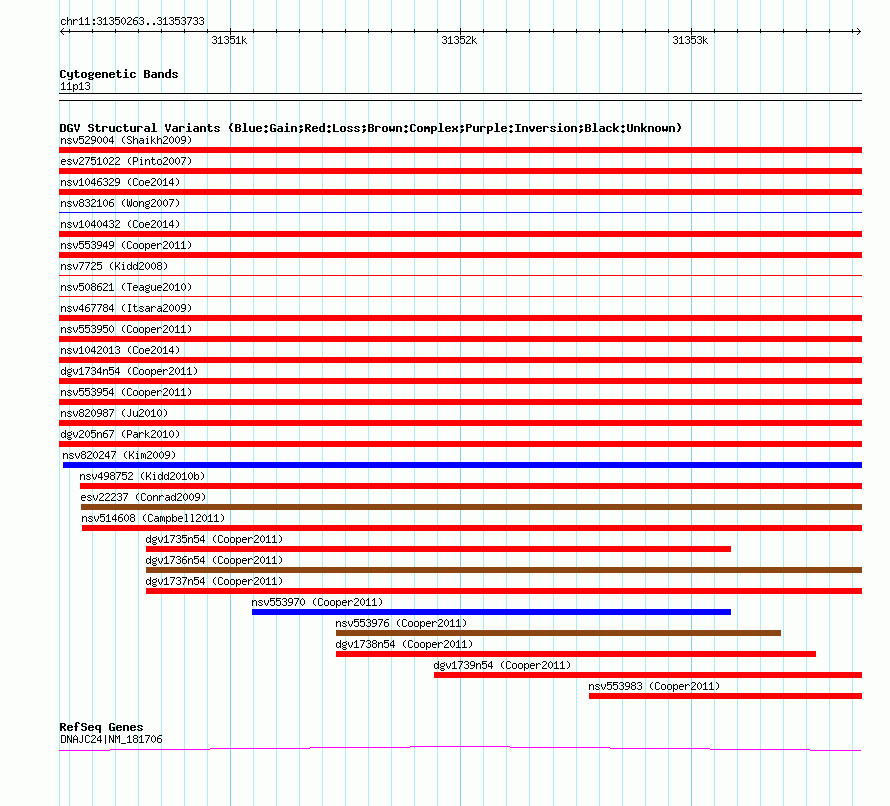Open variant nsv1046329 (Coe2014) label

tap(120, 182)
